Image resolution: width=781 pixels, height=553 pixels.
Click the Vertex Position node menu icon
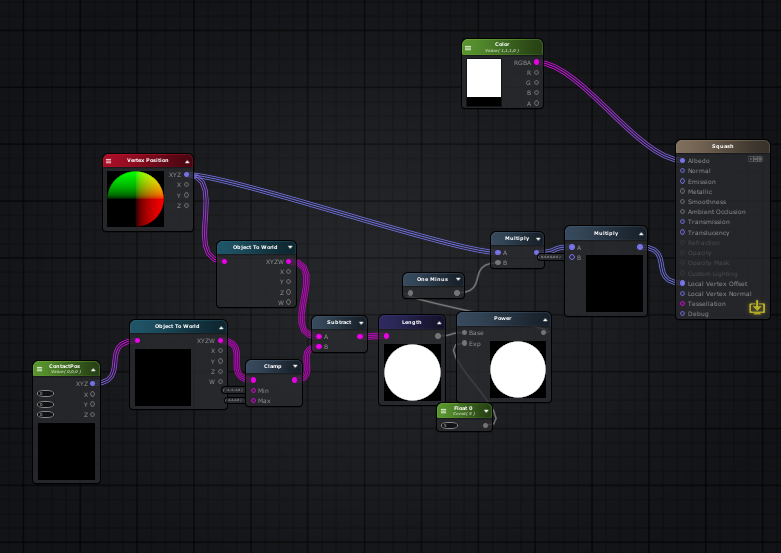pos(109,160)
